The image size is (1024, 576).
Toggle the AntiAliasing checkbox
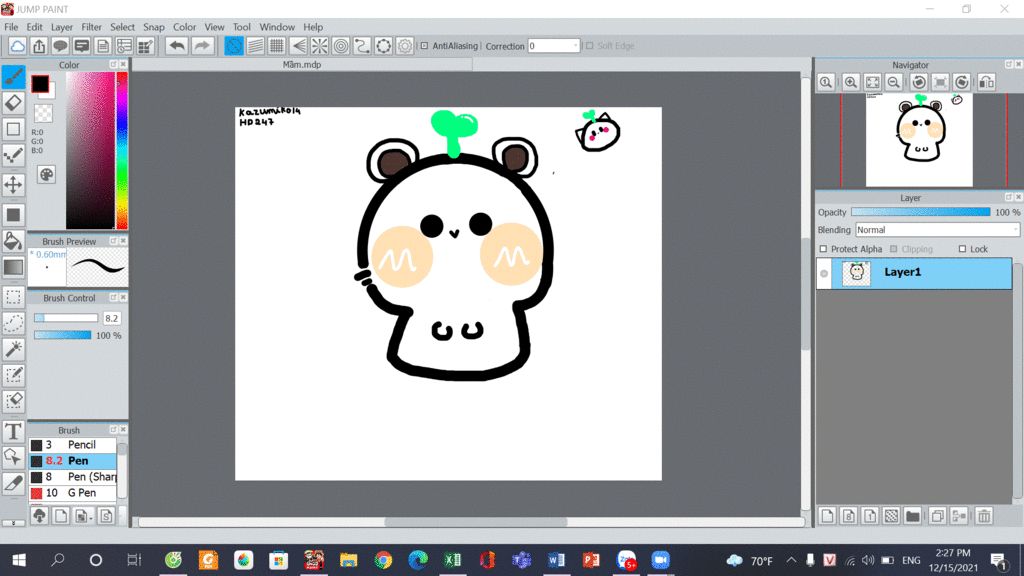point(424,46)
